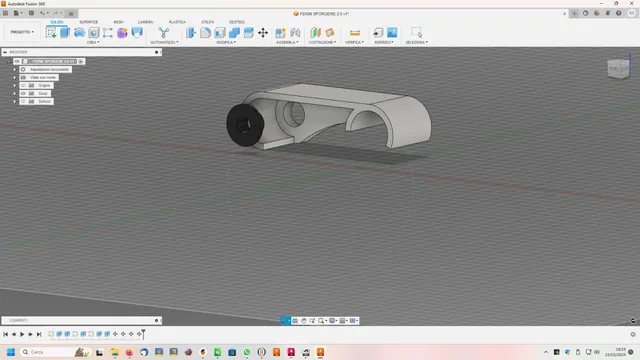Expand the Origine folder
This screenshot has width=640, height=360.
pos(15,85)
